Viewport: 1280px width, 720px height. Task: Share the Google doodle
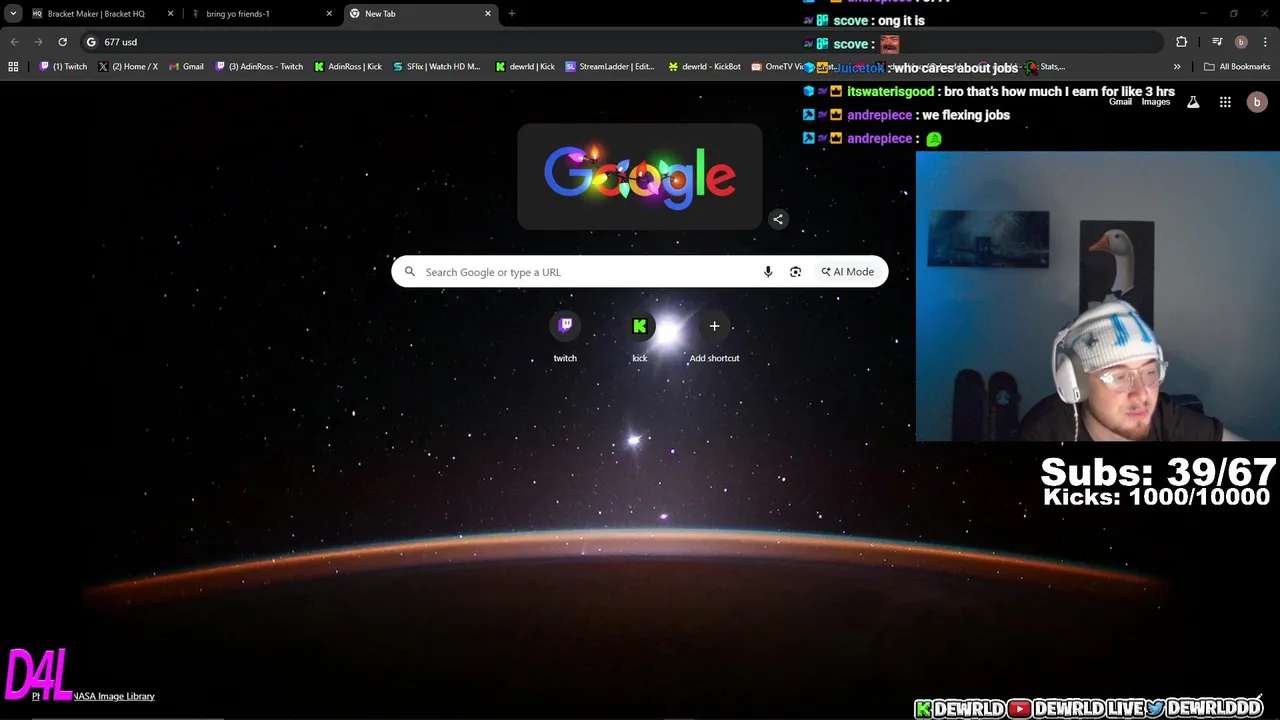(x=778, y=219)
